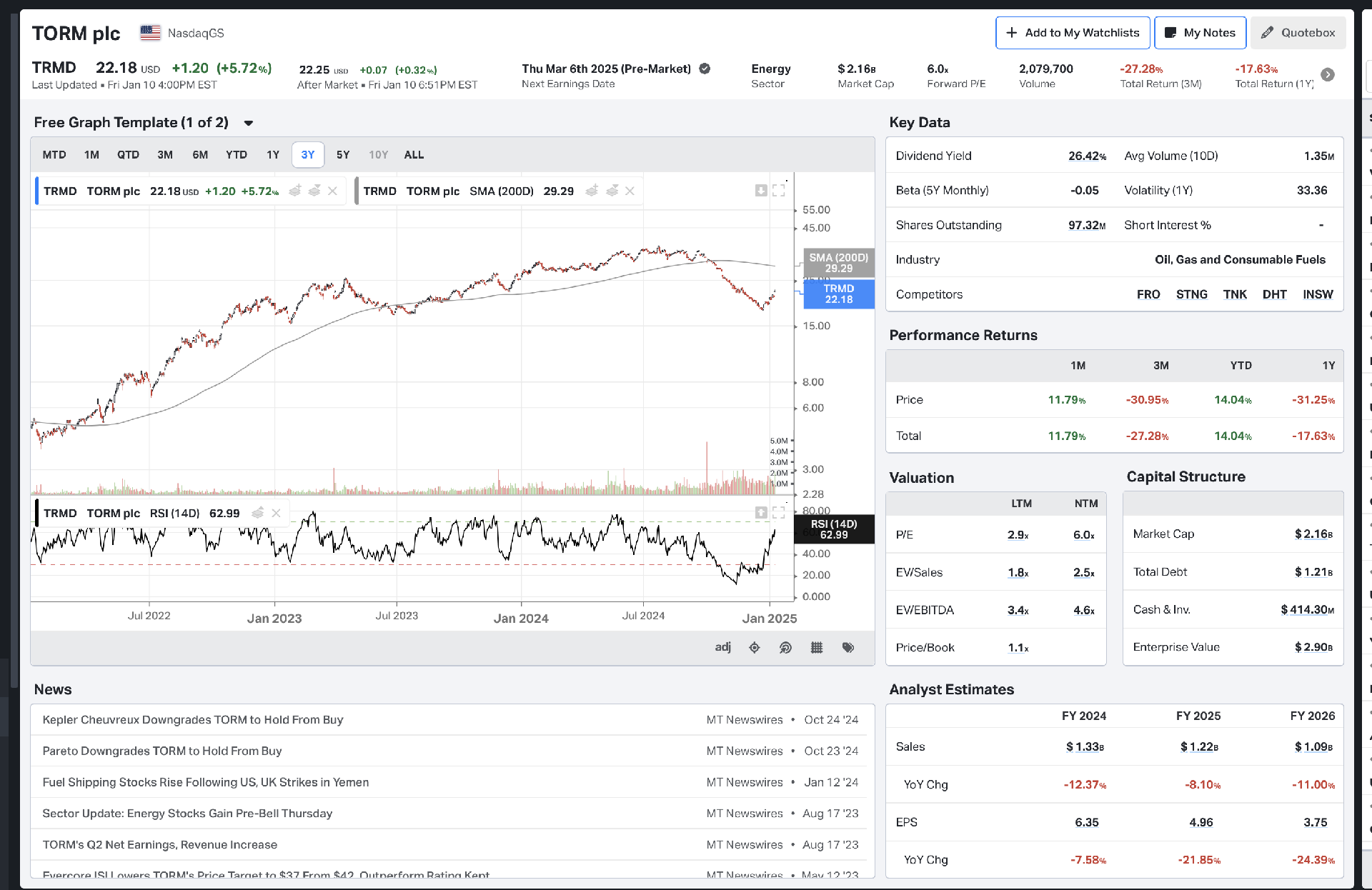This screenshot has height=890, width=1372.
Task: Close the RSI (14D) indicator
Action: (x=276, y=513)
